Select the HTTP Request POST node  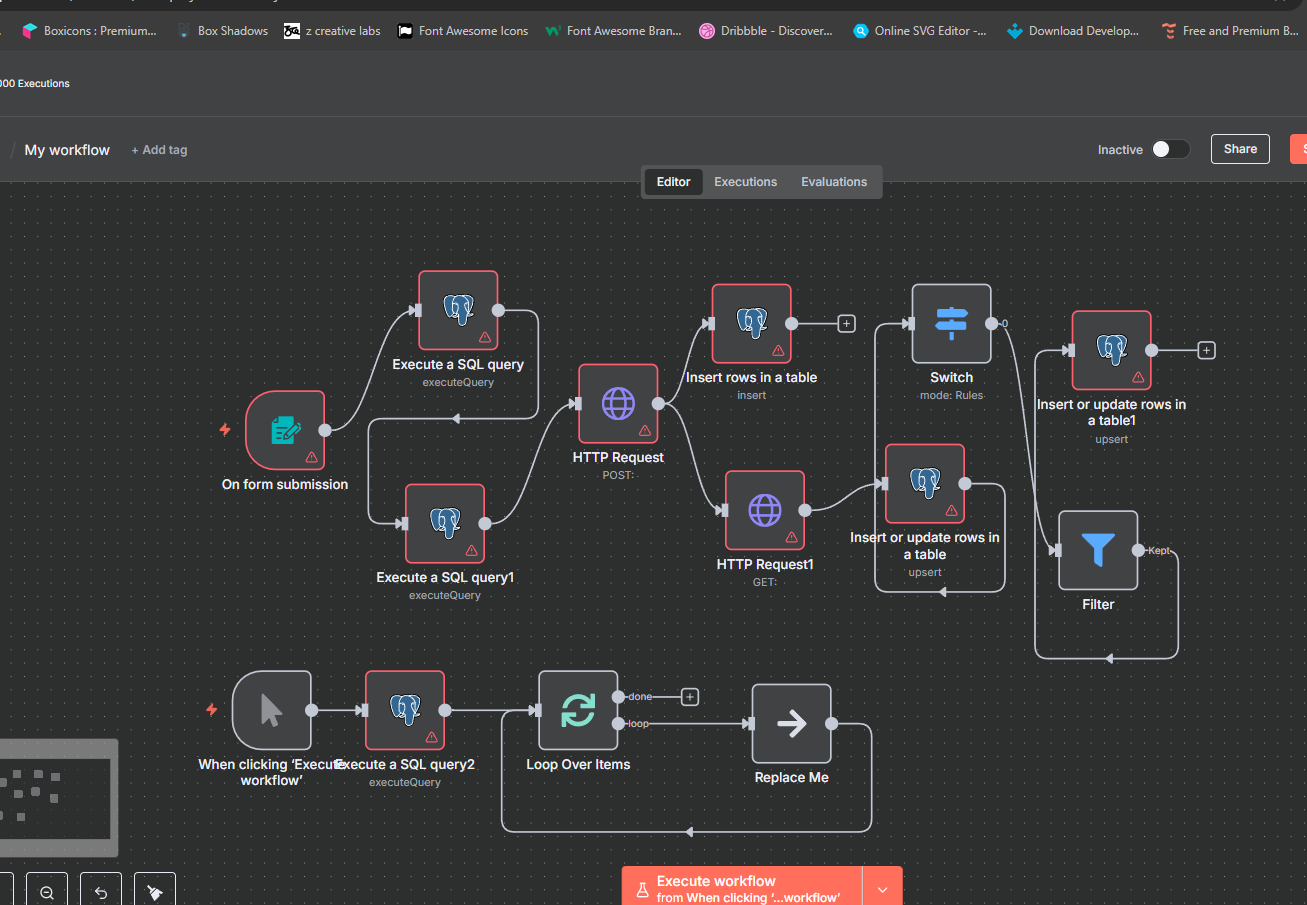618,404
